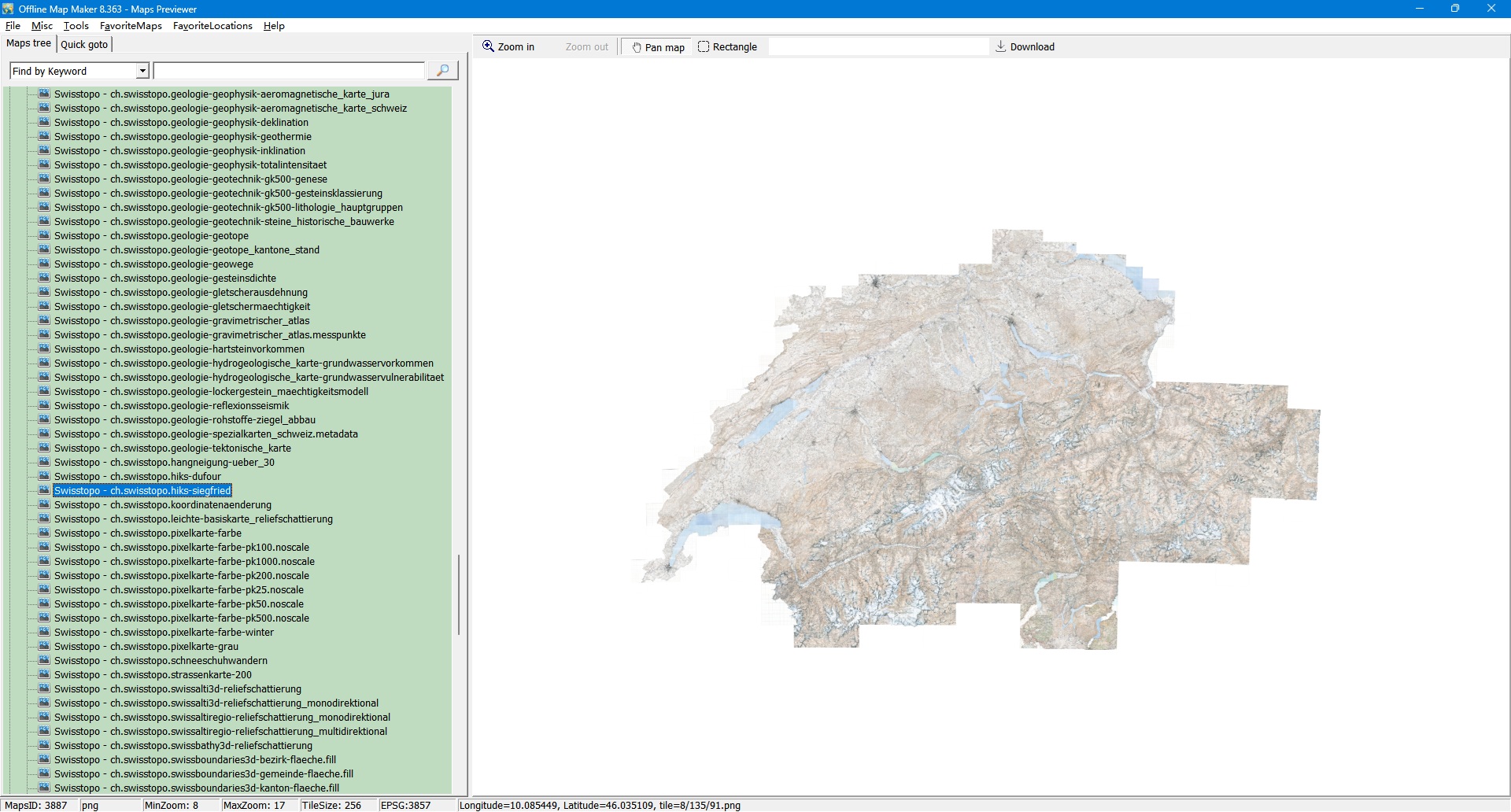Switch to the Quick goto tab
This screenshot has width=1511, height=812.
tap(84, 44)
